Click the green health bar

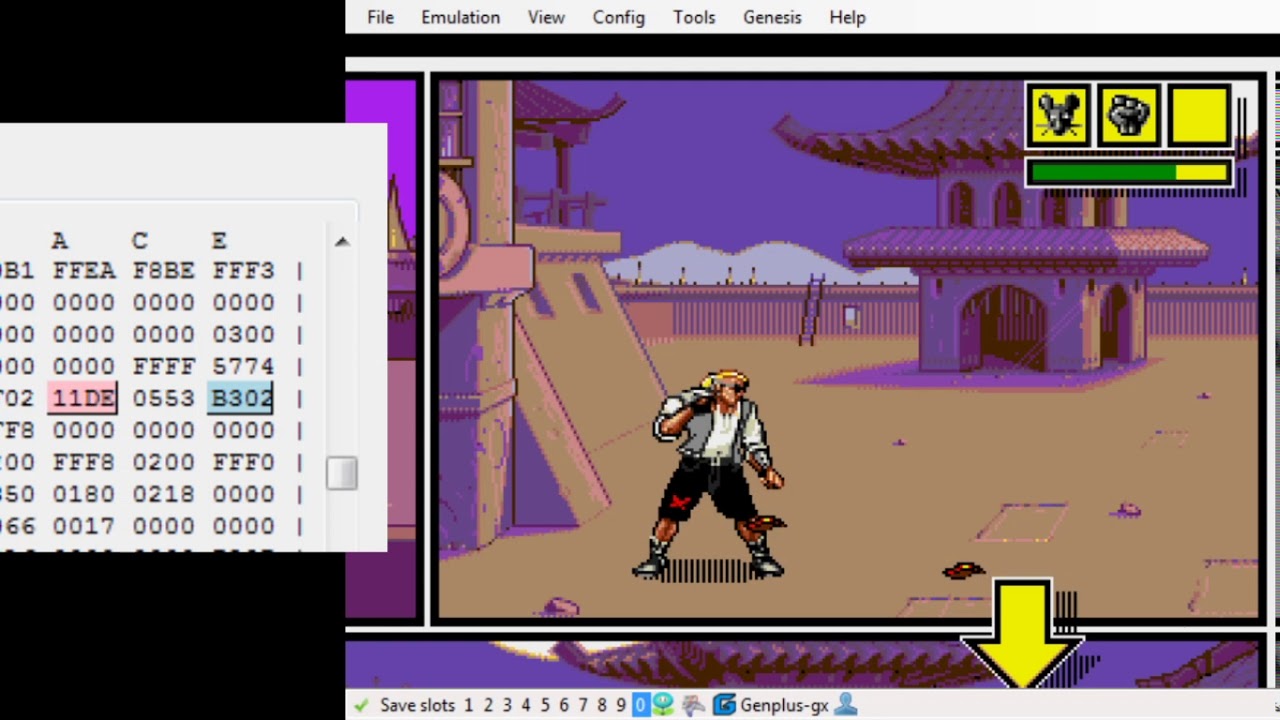1129,173
